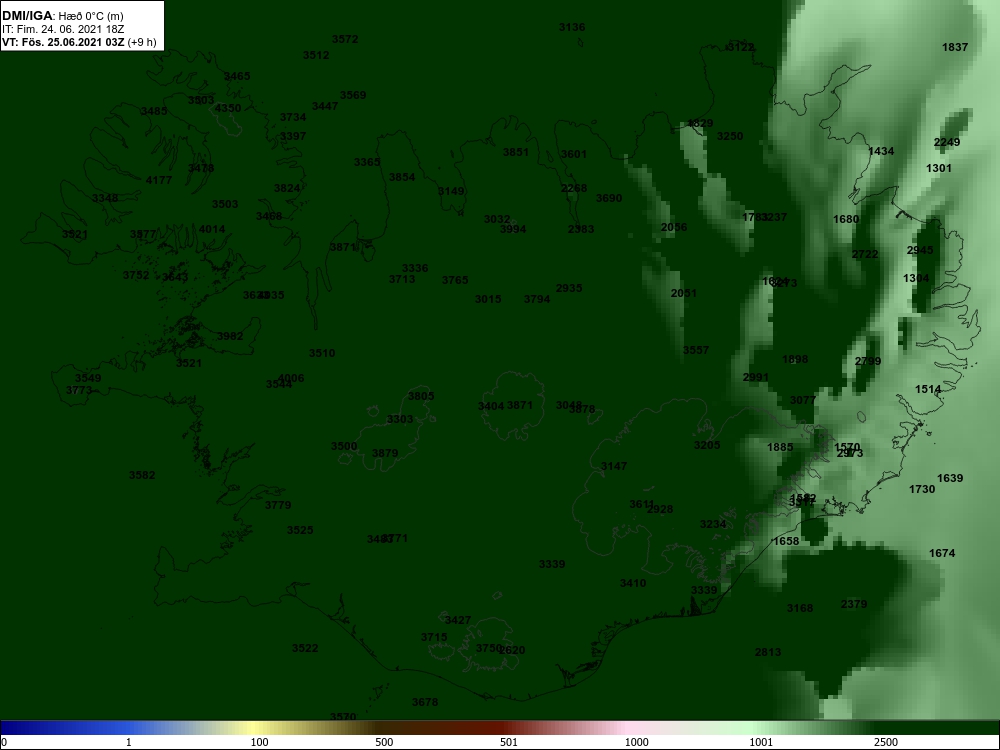Click the map value 3397

(293, 136)
